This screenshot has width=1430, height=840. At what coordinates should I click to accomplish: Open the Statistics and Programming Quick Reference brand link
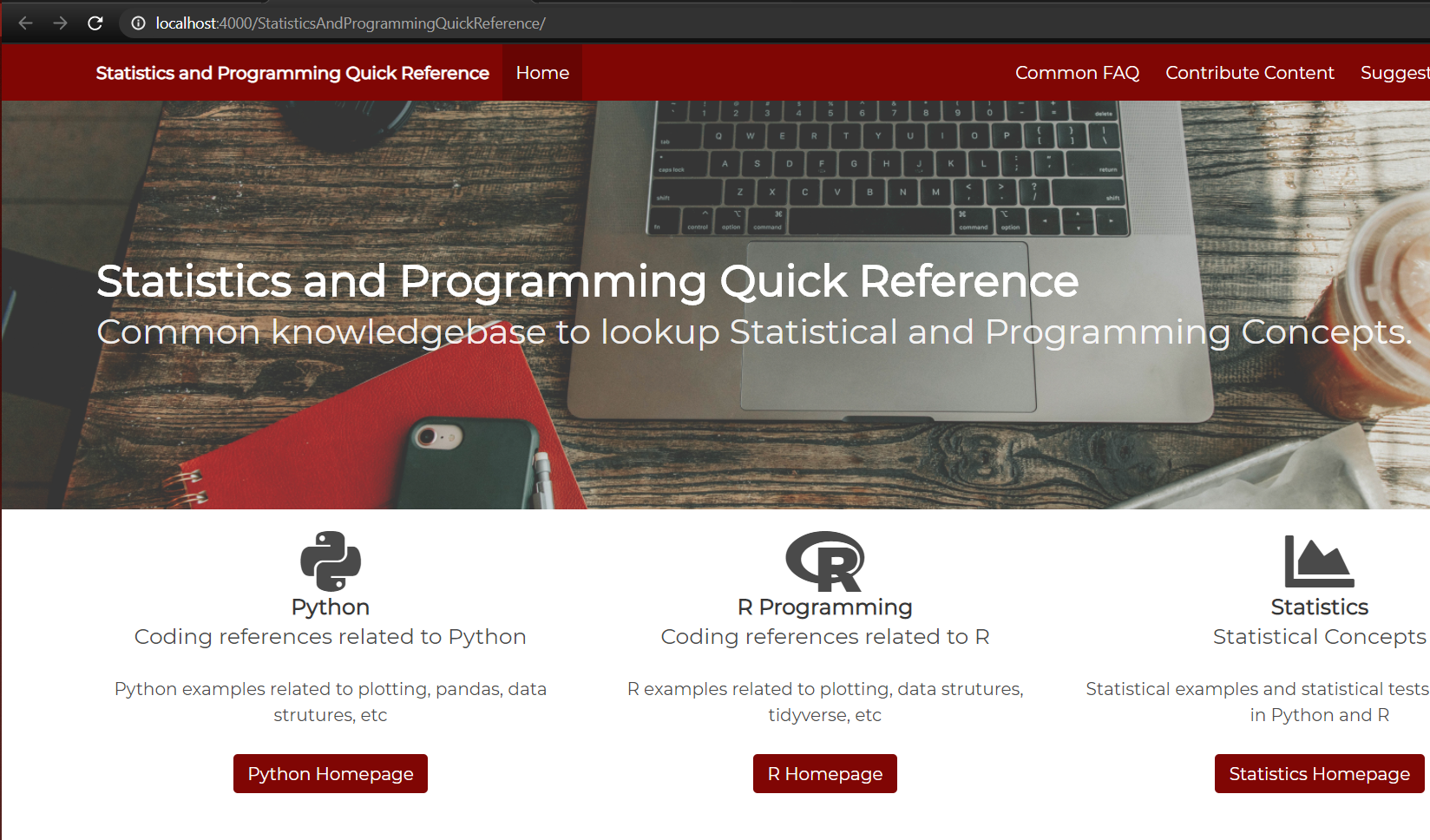(292, 73)
